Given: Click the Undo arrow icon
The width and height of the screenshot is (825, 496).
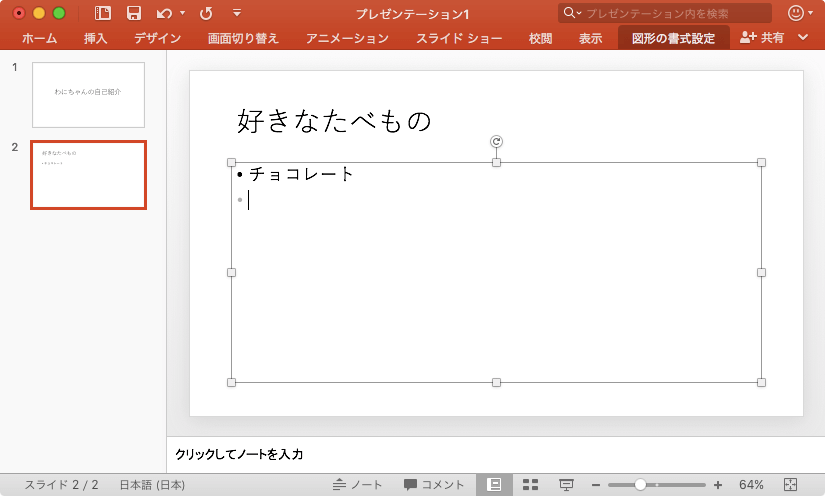Looking at the screenshot, I should pyautogui.click(x=164, y=13).
